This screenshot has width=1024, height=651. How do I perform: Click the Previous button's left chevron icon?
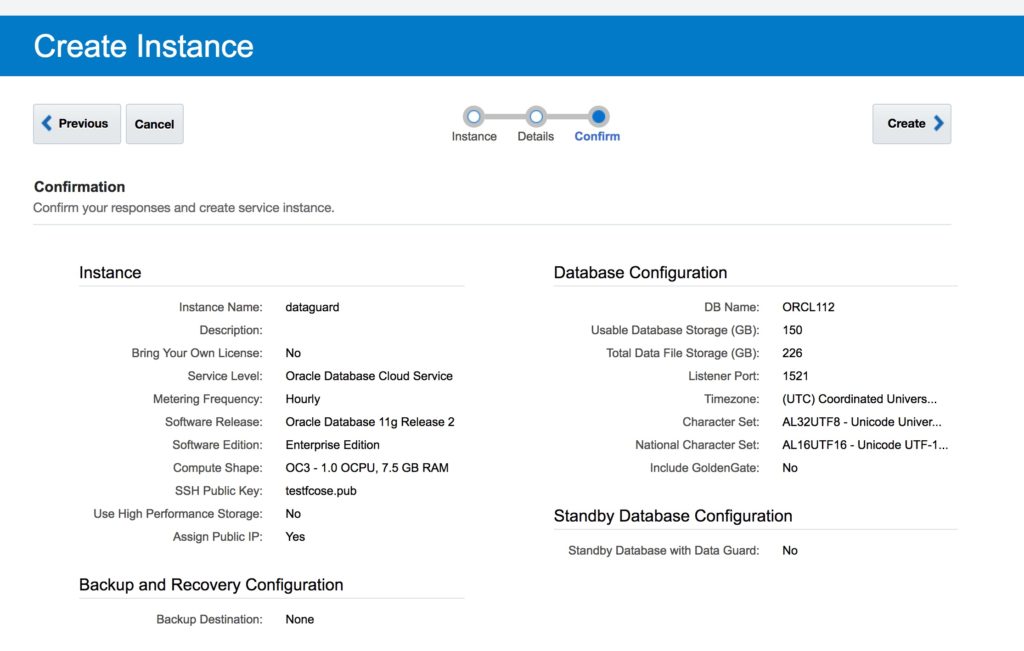pos(47,124)
